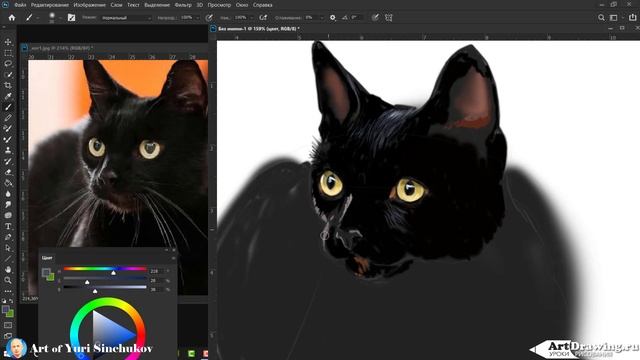Select the Rectangular Marquee tool
The width and height of the screenshot is (640, 360).
point(8,53)
